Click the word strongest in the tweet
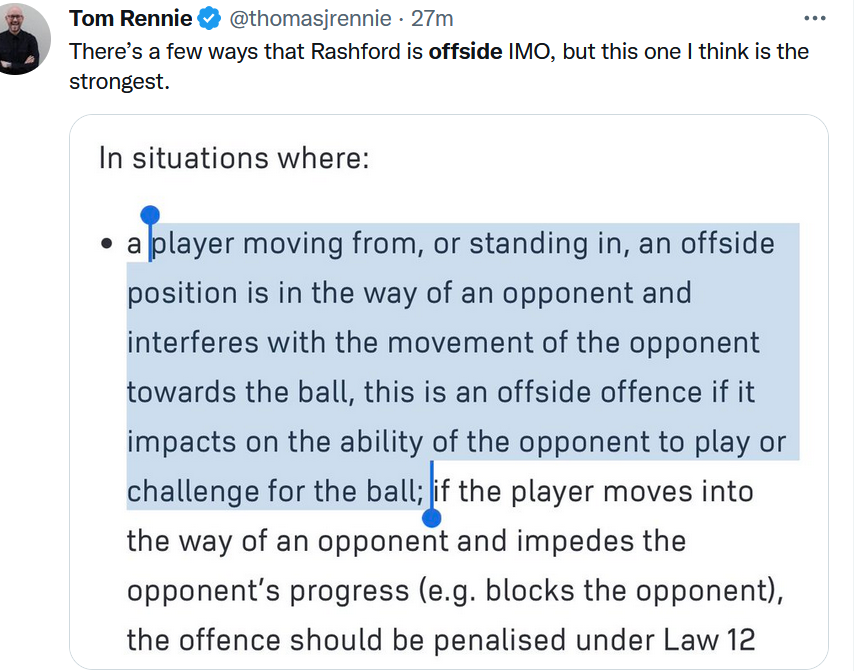 [117, 81]
